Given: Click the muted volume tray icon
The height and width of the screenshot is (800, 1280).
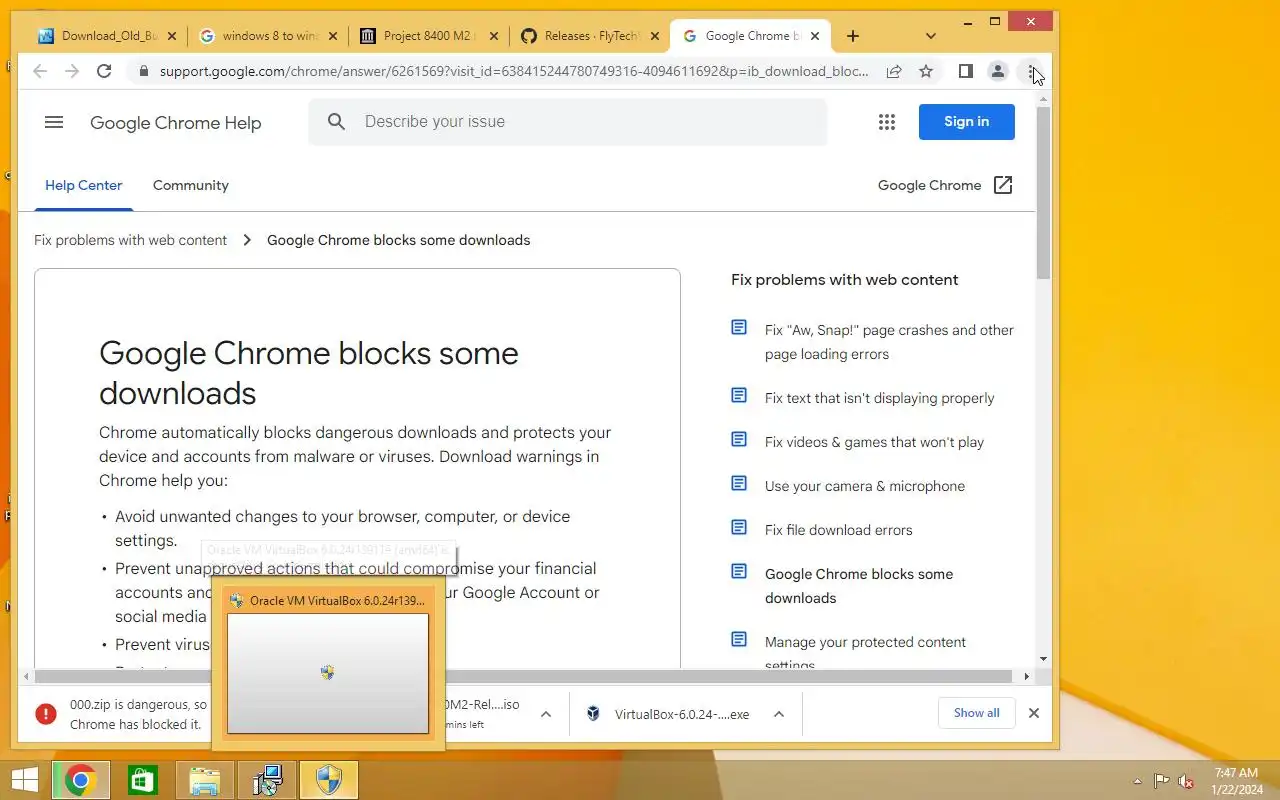Looking at the screenshot, I should [x=1187, y=781].
